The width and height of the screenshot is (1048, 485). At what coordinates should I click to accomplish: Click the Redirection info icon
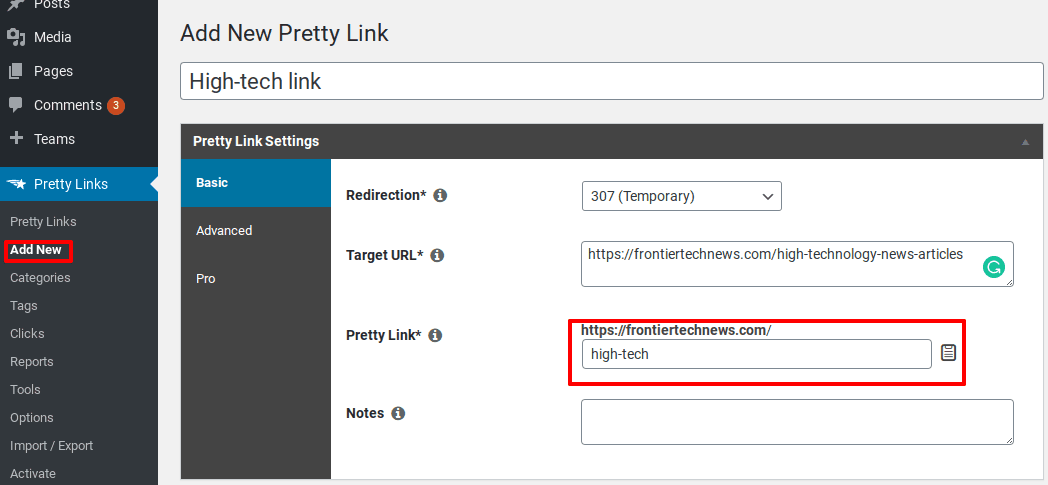(440, 196)
